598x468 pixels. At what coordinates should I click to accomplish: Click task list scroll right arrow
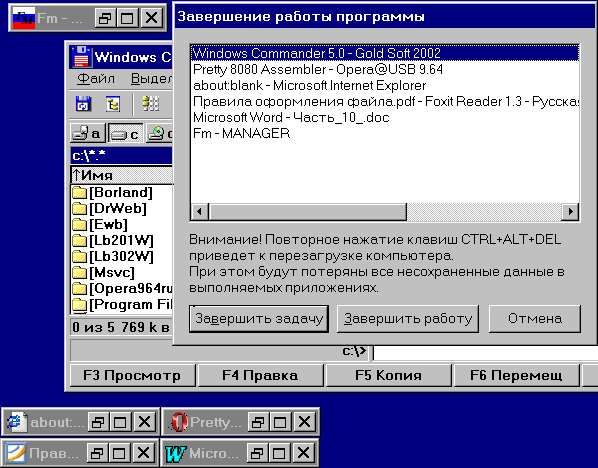[570, 211]
